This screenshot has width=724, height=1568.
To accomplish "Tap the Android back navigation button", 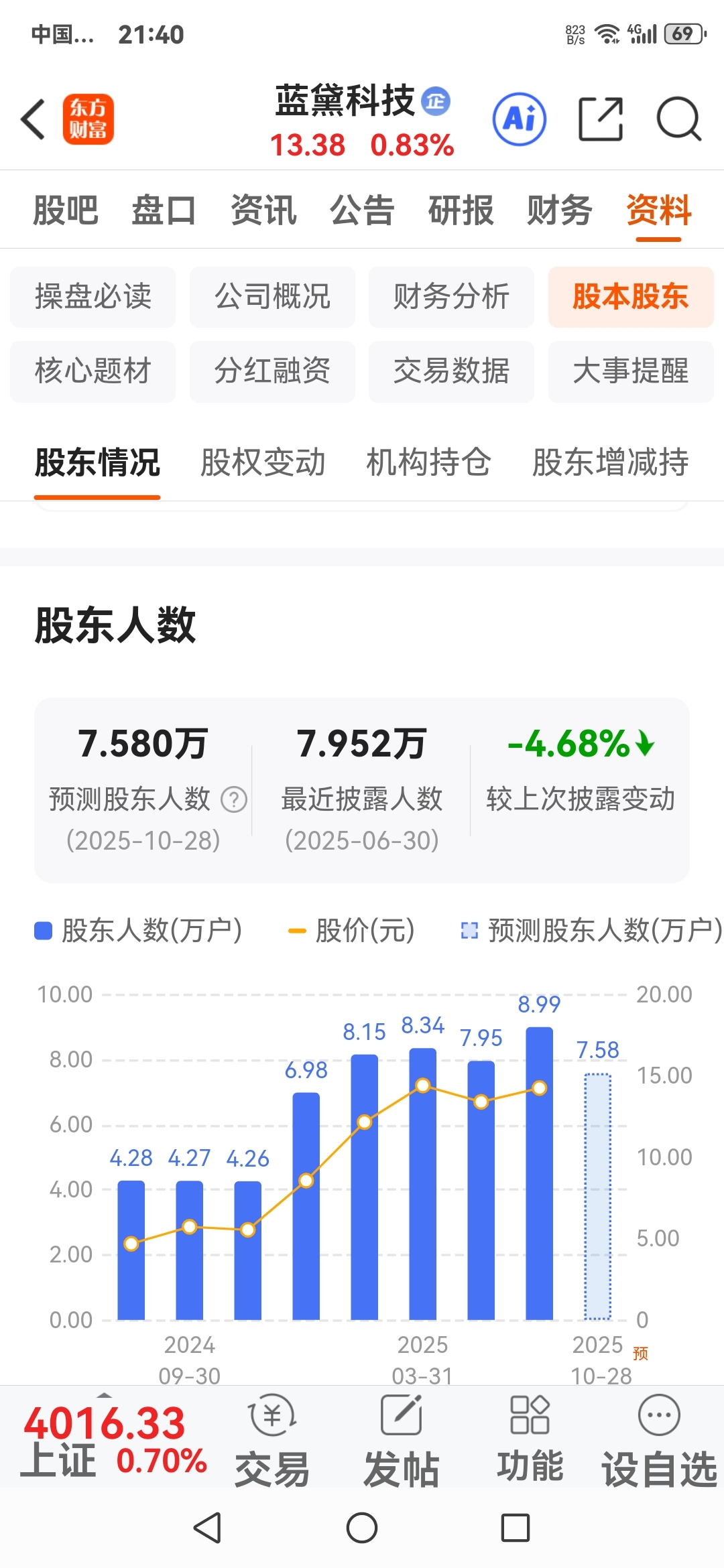I will tap(207, 1528).
